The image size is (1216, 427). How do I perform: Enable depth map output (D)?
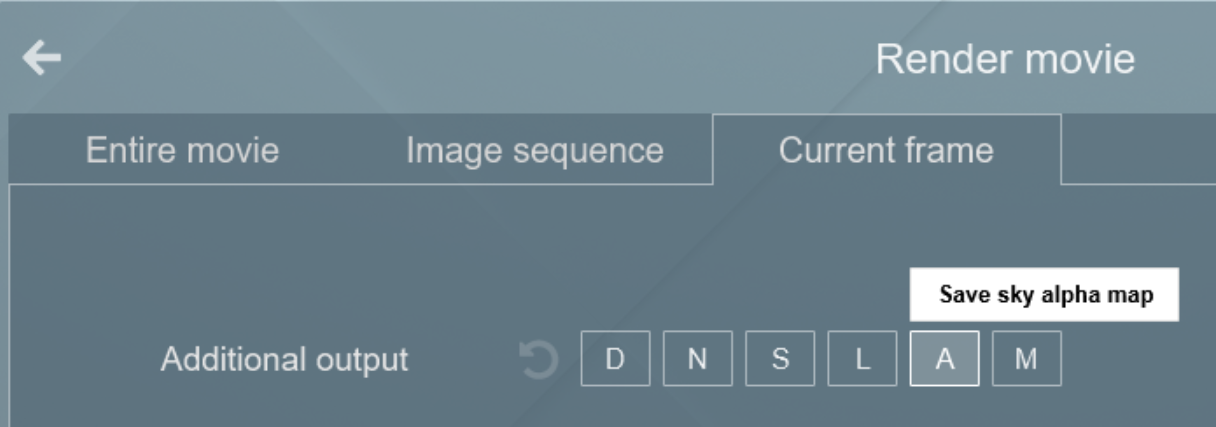pyautogui.click(x=615, y=359)
